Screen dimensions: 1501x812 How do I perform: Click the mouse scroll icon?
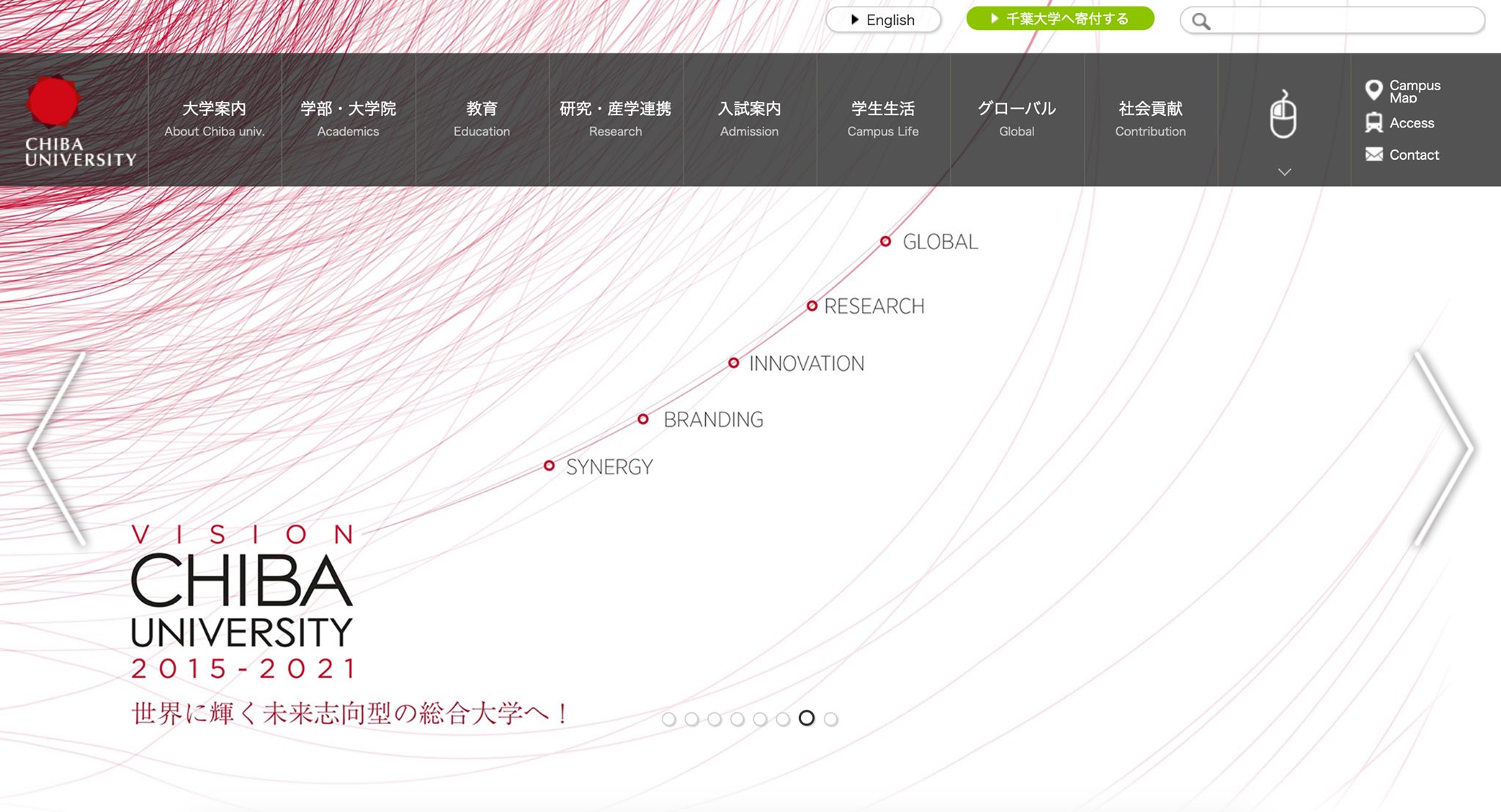[1283, 114]
